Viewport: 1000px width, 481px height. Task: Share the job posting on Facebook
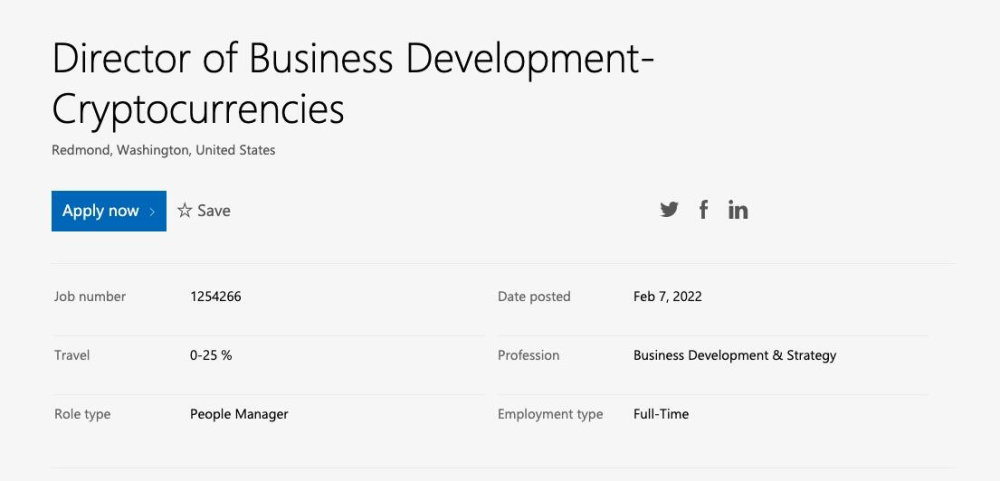(704, 210)
